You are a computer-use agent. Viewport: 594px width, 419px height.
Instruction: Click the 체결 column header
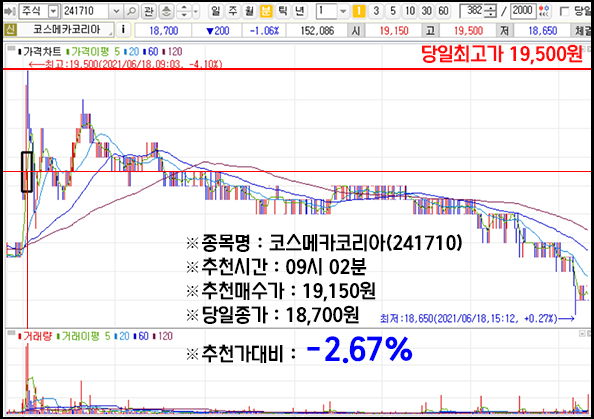[x=581, y=30]
